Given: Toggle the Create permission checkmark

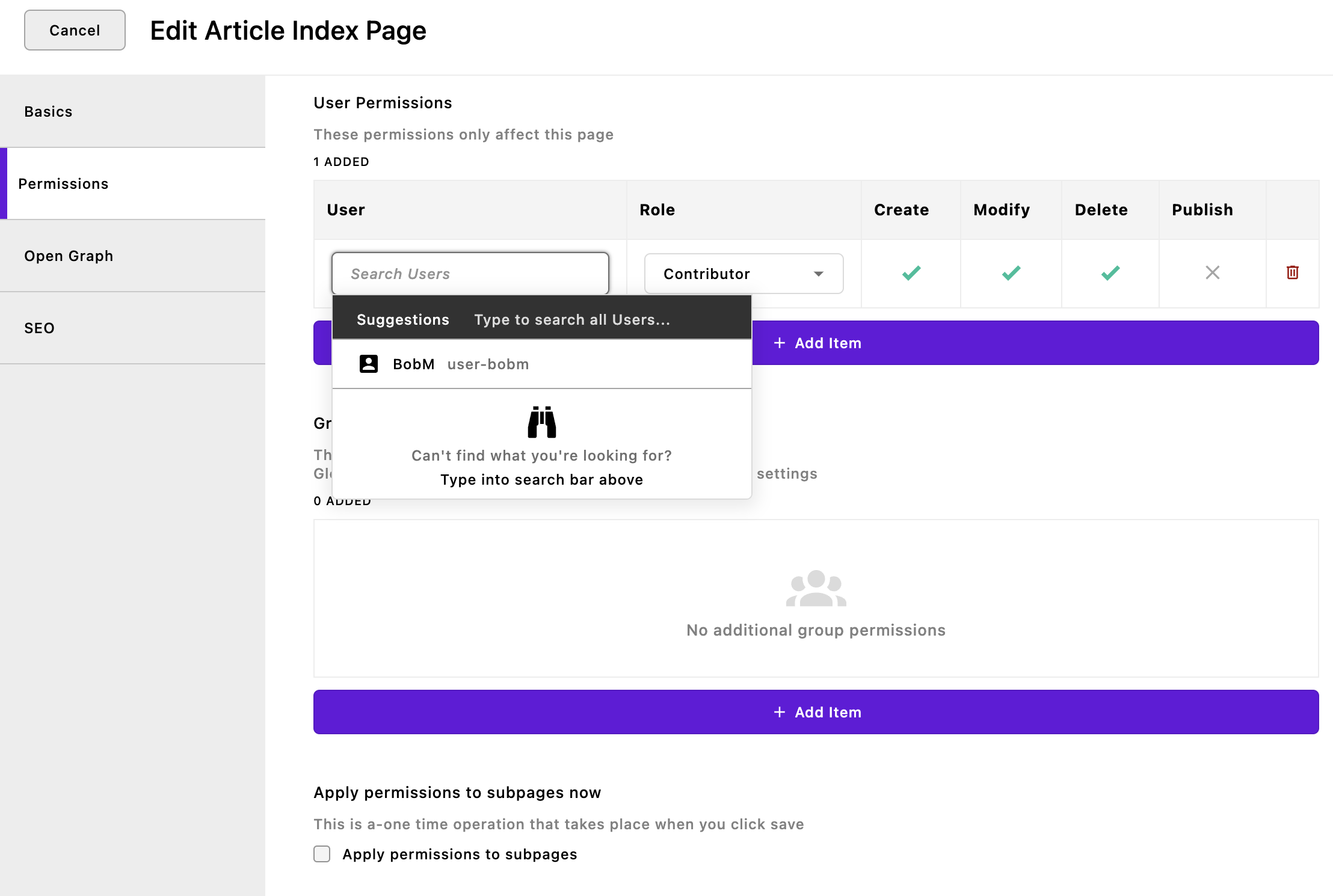Looking at the screenshot, I should (911, 273).
